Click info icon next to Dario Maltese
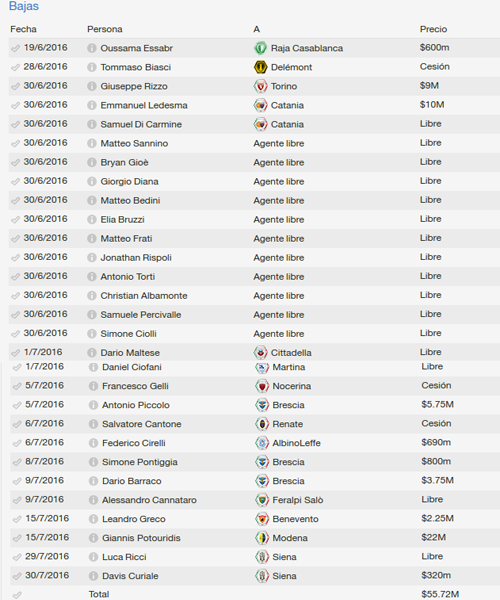This screenshot has width=500, height=600. tap(92, 352)
